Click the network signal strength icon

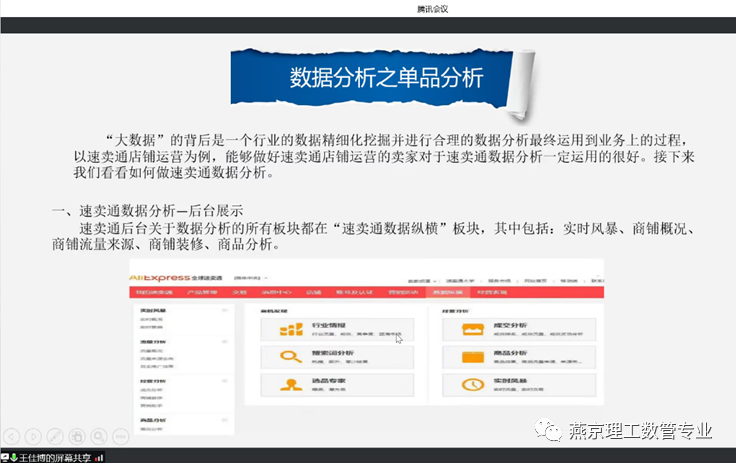point(99,456)
